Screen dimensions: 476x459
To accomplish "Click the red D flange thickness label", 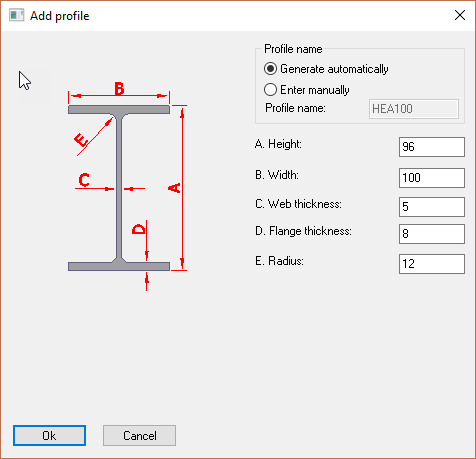I will [x=139, y=229].
